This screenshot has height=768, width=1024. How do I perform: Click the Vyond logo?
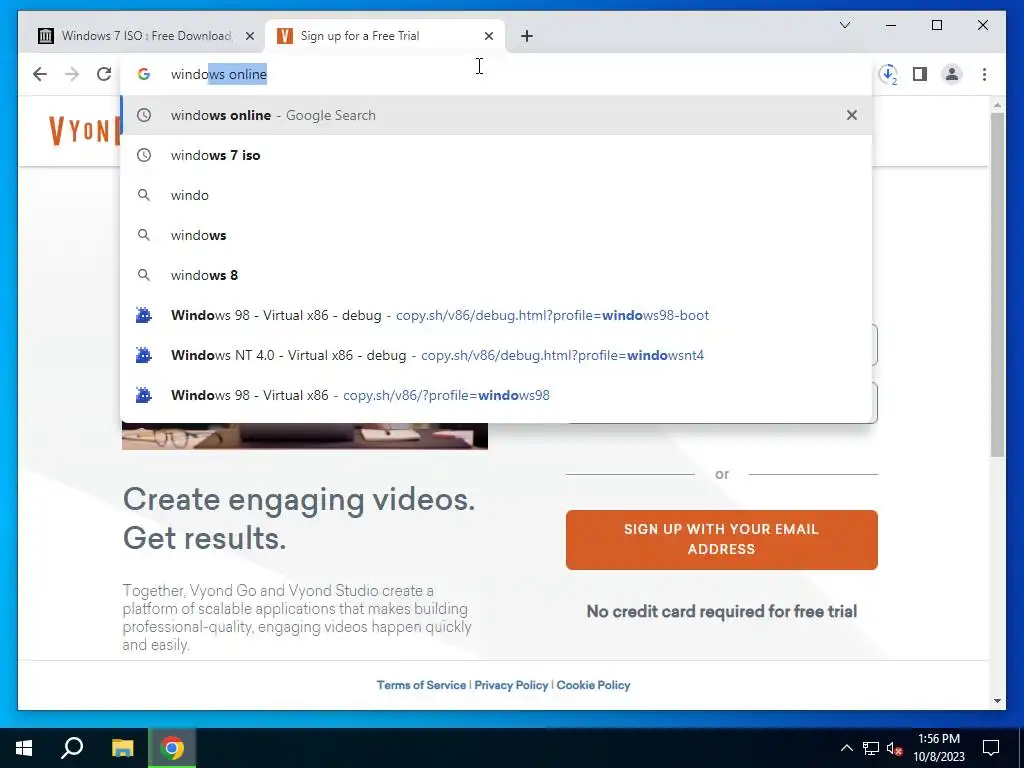(x=84, y=130)
